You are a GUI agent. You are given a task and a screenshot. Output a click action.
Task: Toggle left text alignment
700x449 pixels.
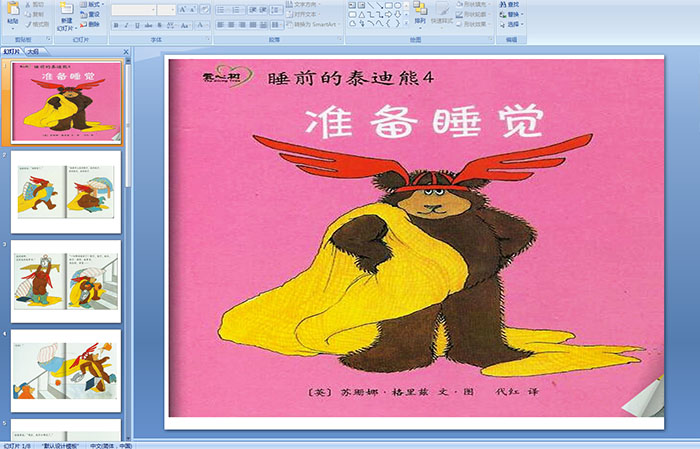coord(221,25)
